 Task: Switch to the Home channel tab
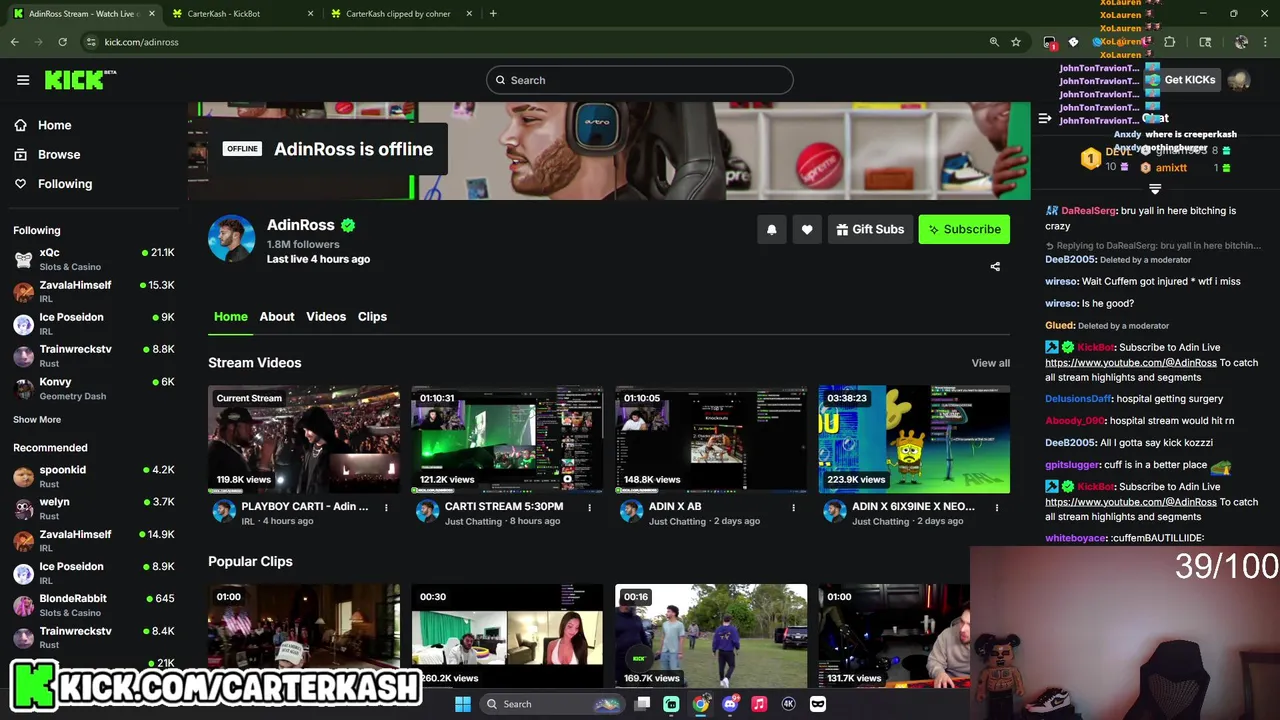coord(230,317)
